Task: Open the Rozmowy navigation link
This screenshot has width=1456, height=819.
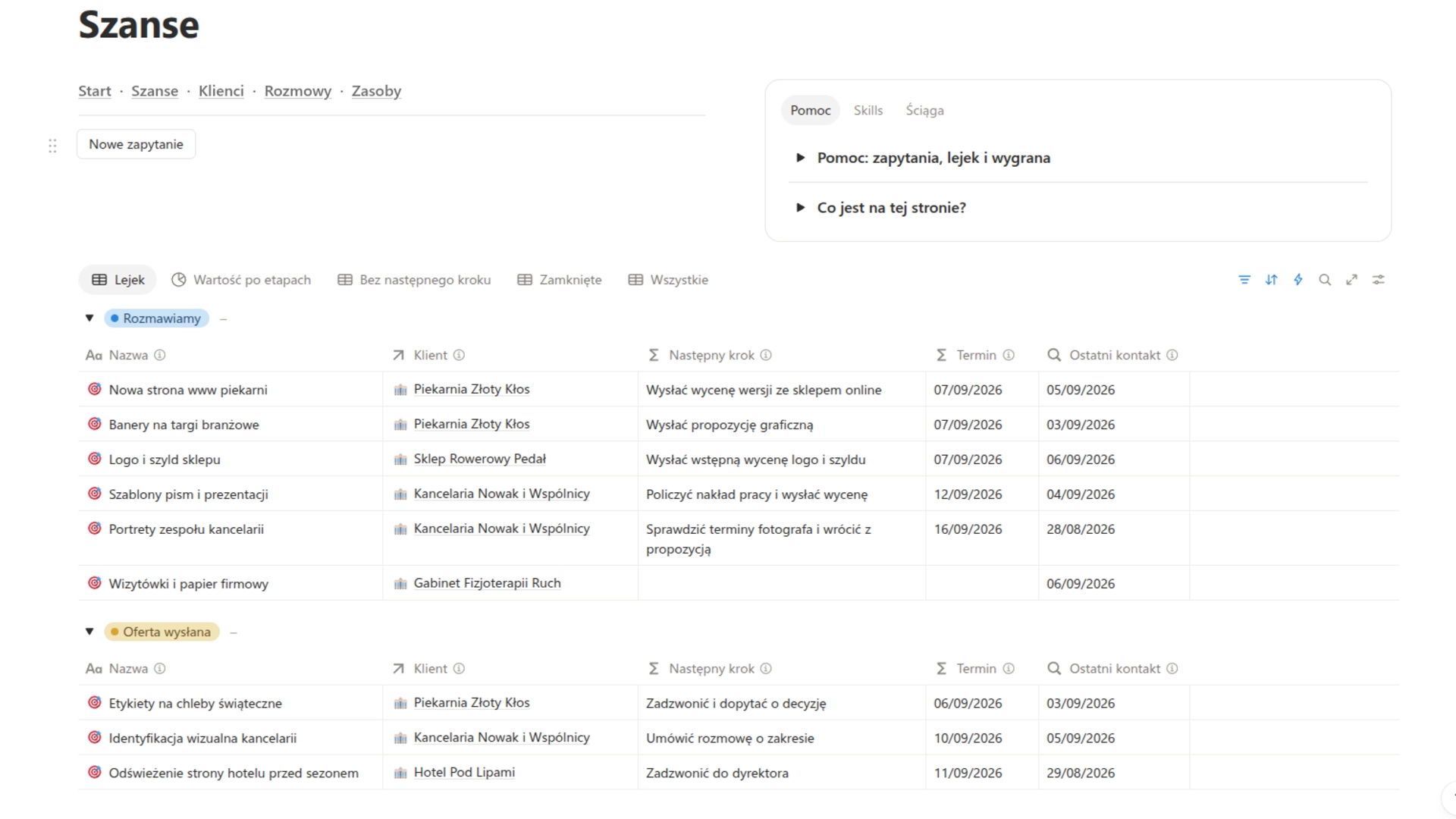Action: pyautogui.click(x=298, y=91)
